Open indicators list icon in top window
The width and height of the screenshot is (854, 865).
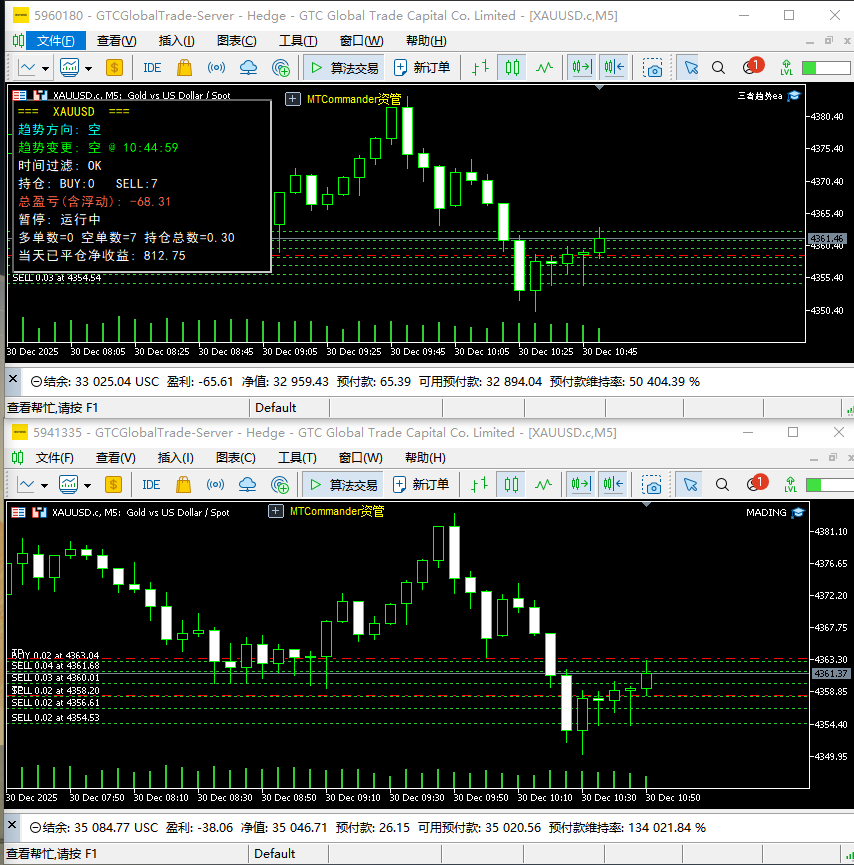[70, 68]
